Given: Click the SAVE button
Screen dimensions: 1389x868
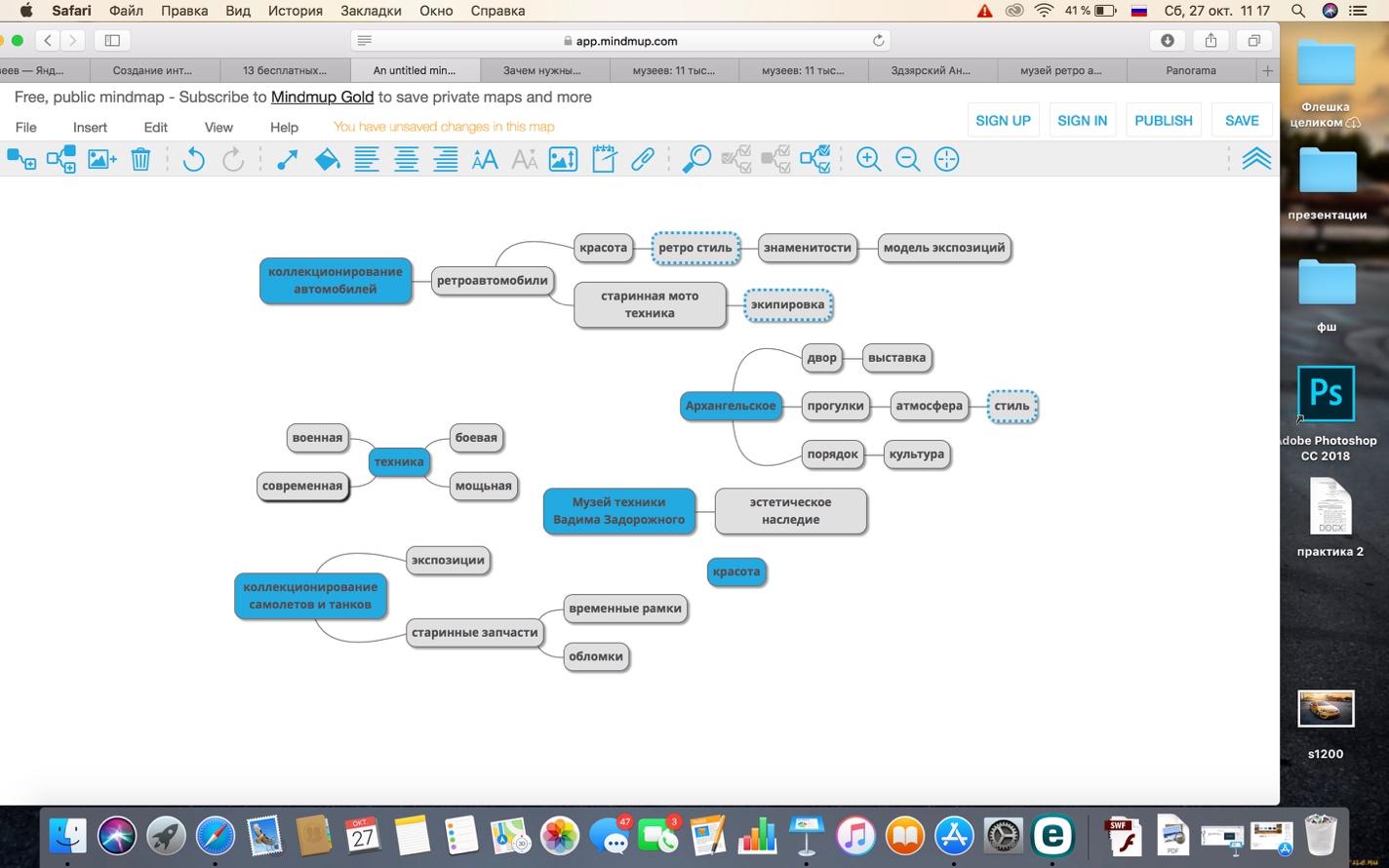Looking at the screenshot, I should coord(1242,120).
